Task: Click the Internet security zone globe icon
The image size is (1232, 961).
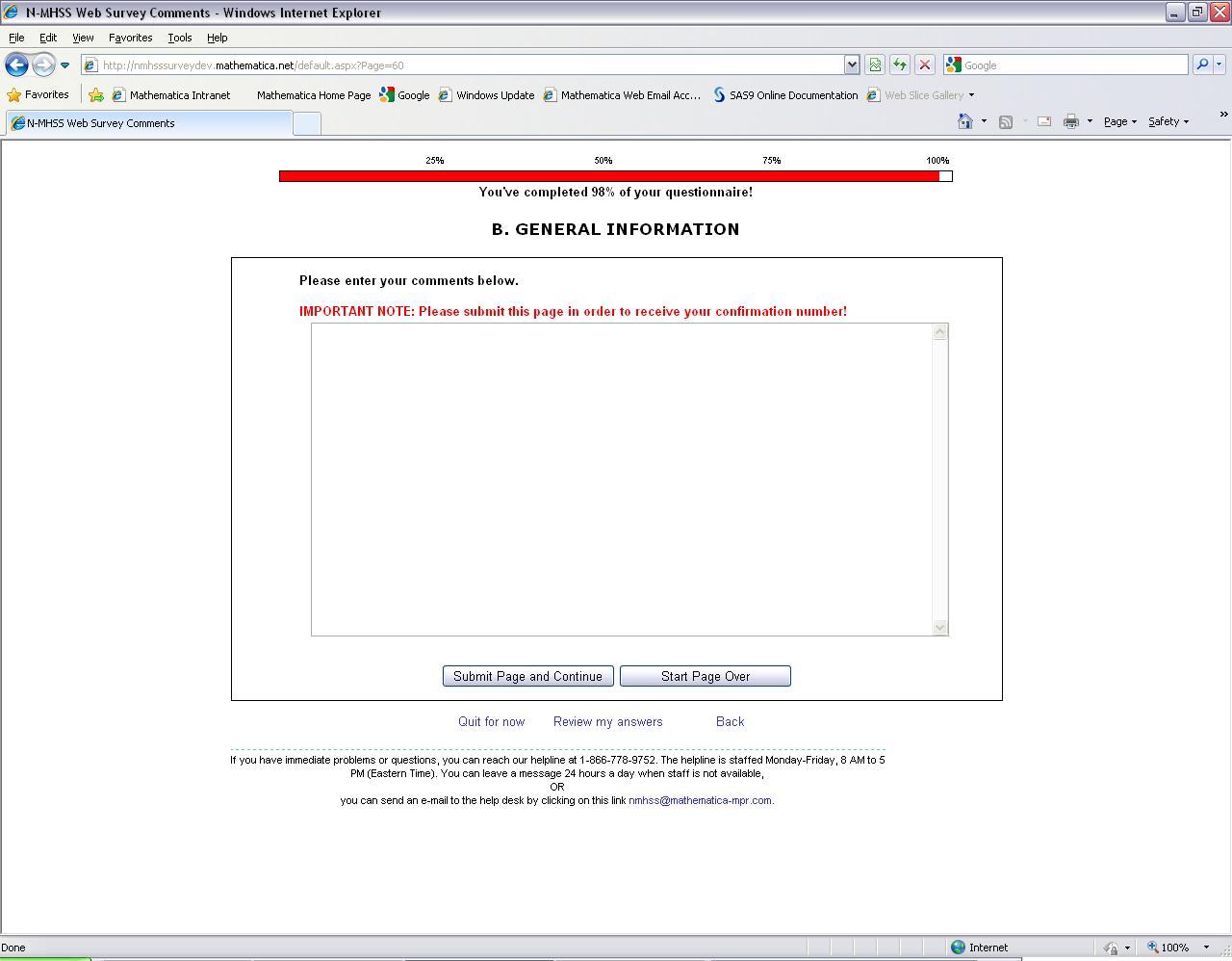Action: click(x=958, y=948)
